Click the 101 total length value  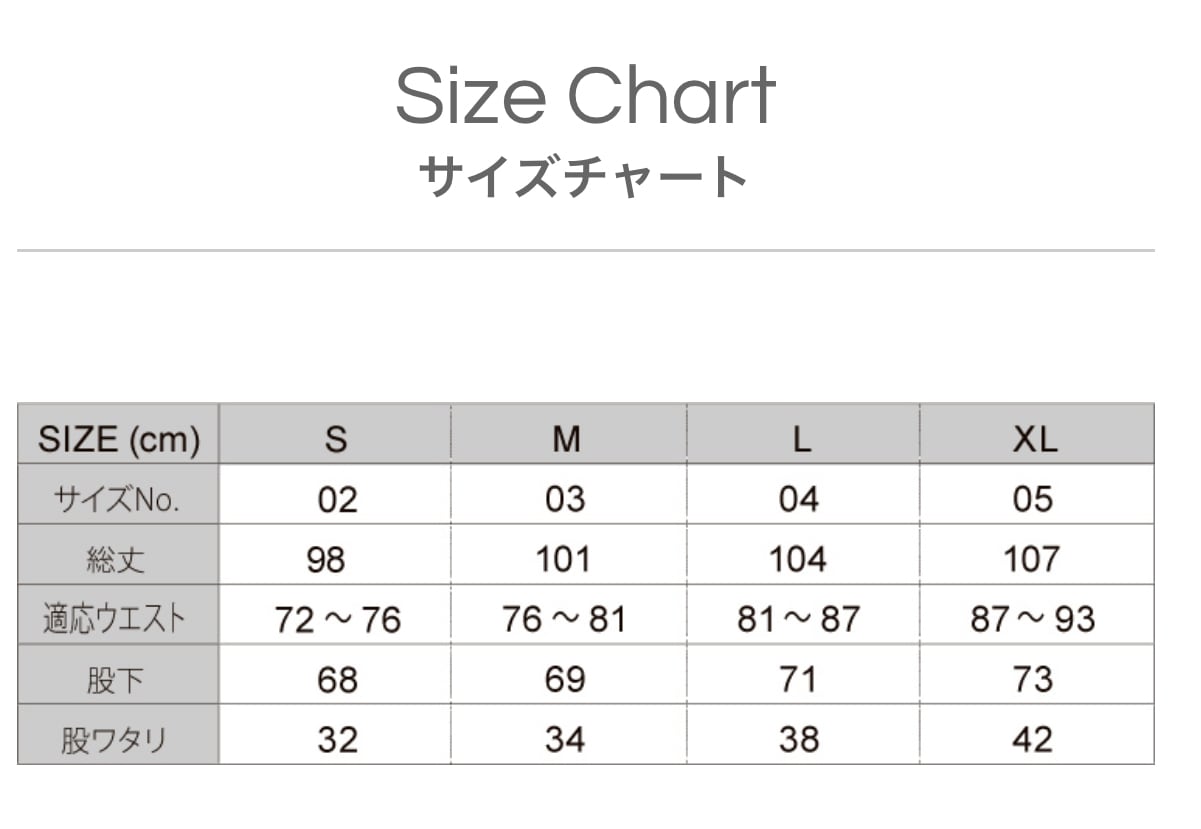coord(564,559)
